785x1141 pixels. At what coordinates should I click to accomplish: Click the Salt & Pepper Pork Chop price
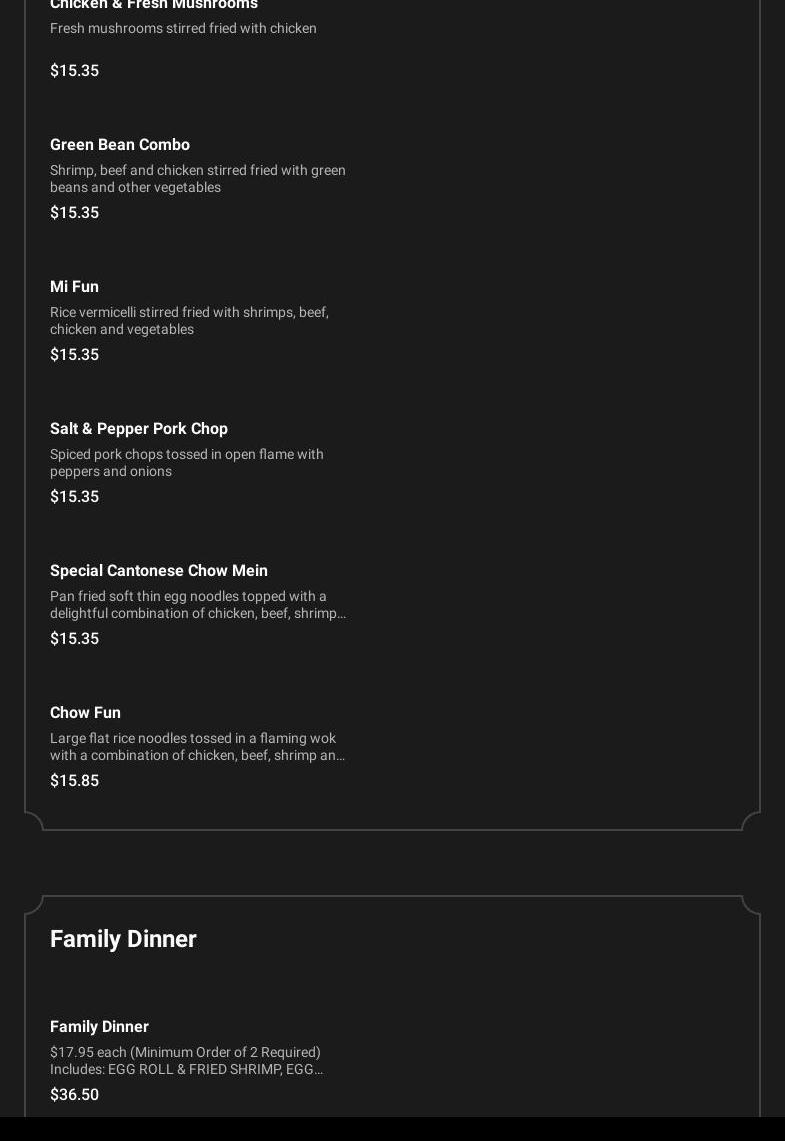coord(74,496)
